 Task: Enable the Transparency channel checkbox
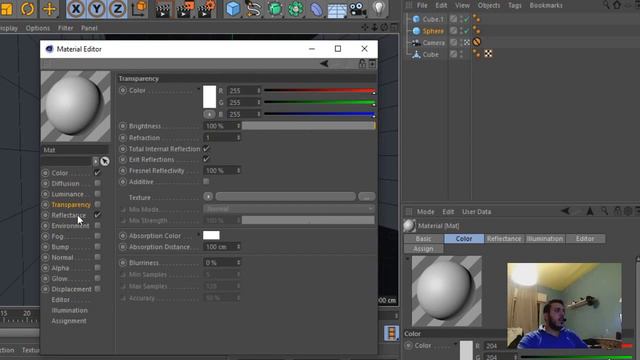(98, 204)
